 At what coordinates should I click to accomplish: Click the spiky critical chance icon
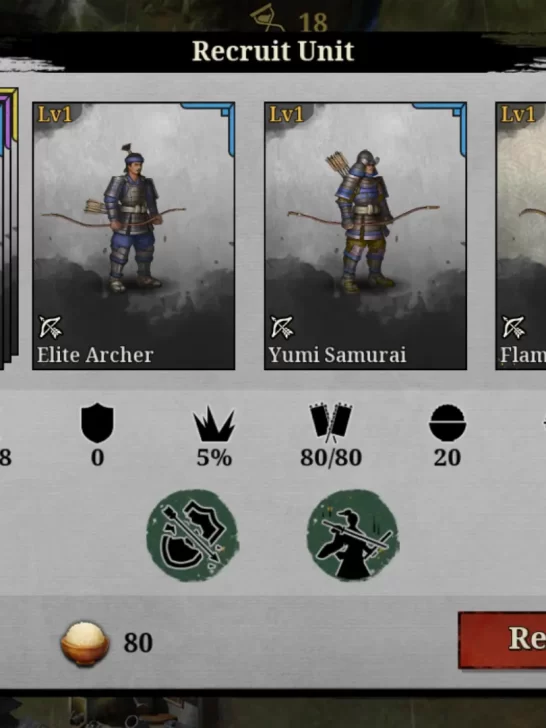coord(214,423)
